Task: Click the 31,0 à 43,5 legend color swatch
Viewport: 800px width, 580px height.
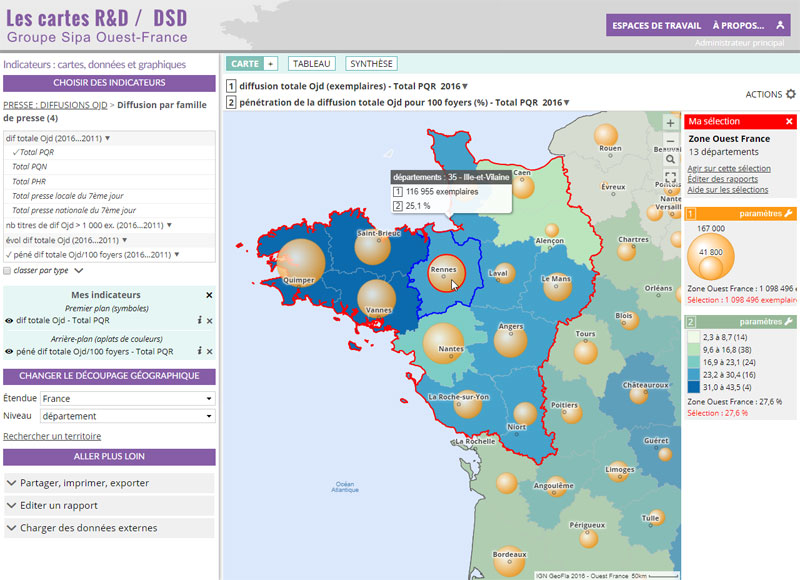Action: (x=693, y=387)
